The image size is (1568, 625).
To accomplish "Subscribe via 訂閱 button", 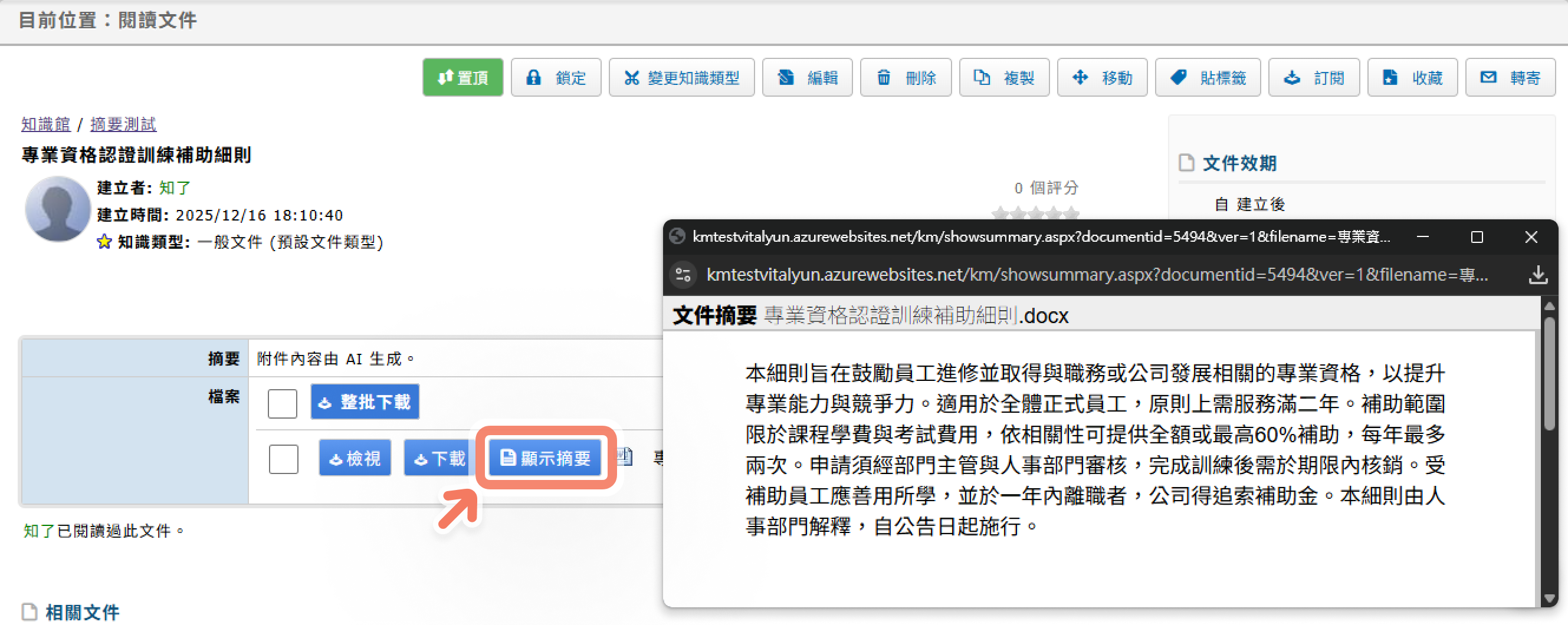I will [1314, 77].
